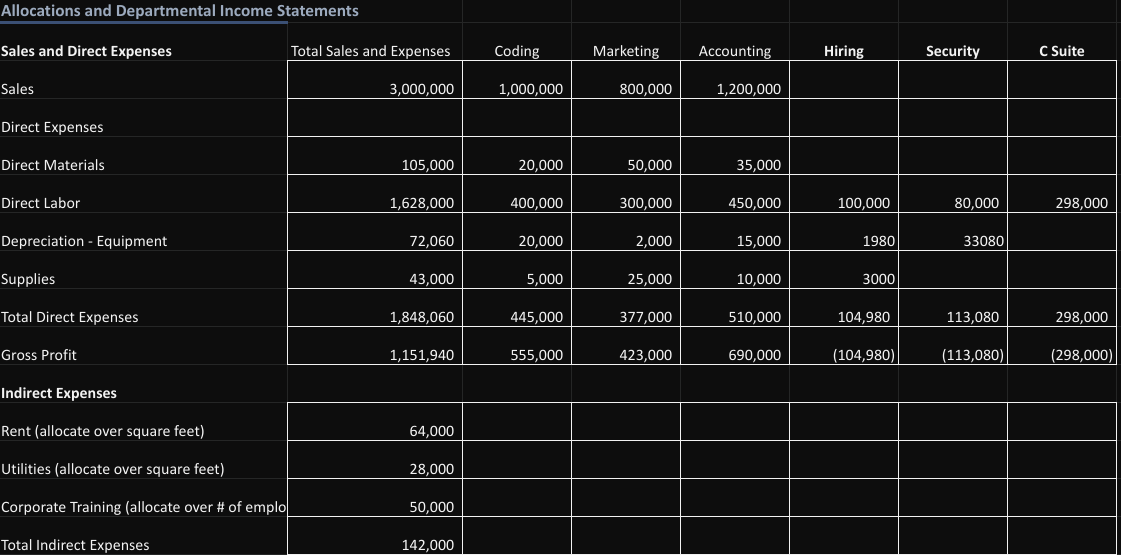
Task: Select Accounting Depreciation cell 15,000
Action: 735,232
